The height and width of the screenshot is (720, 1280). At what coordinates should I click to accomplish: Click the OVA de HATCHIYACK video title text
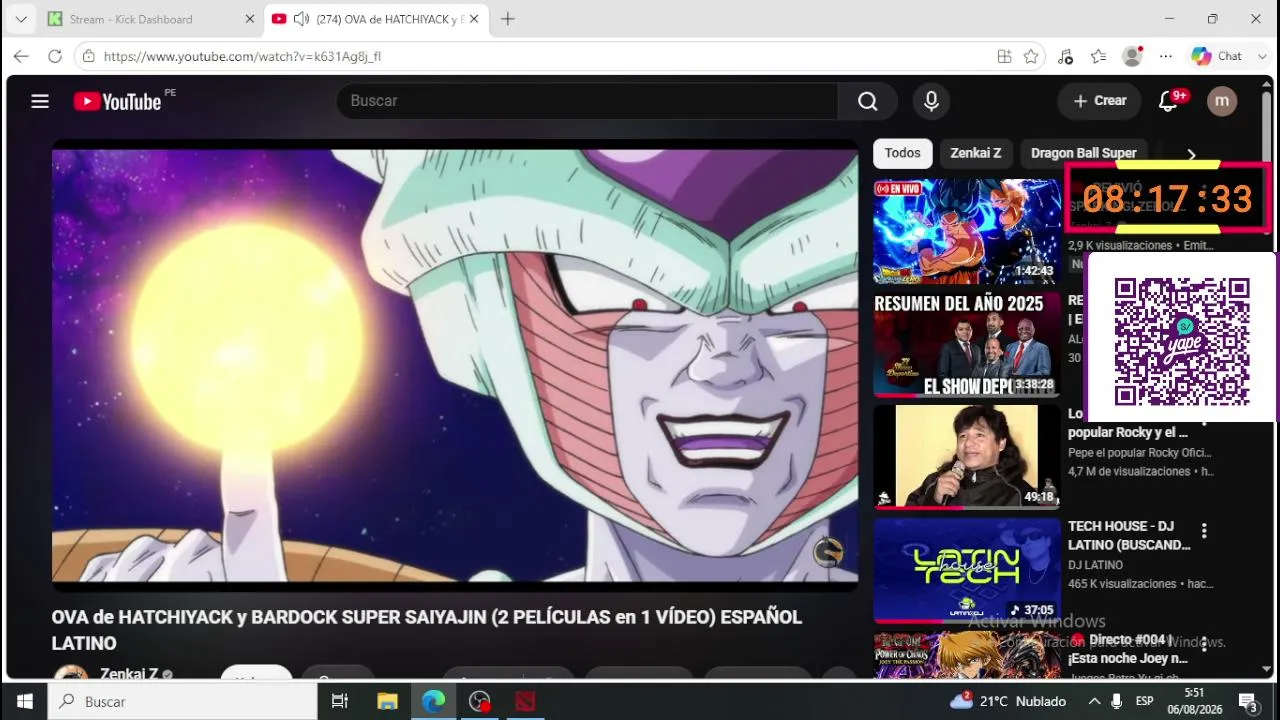coord(427,630)
